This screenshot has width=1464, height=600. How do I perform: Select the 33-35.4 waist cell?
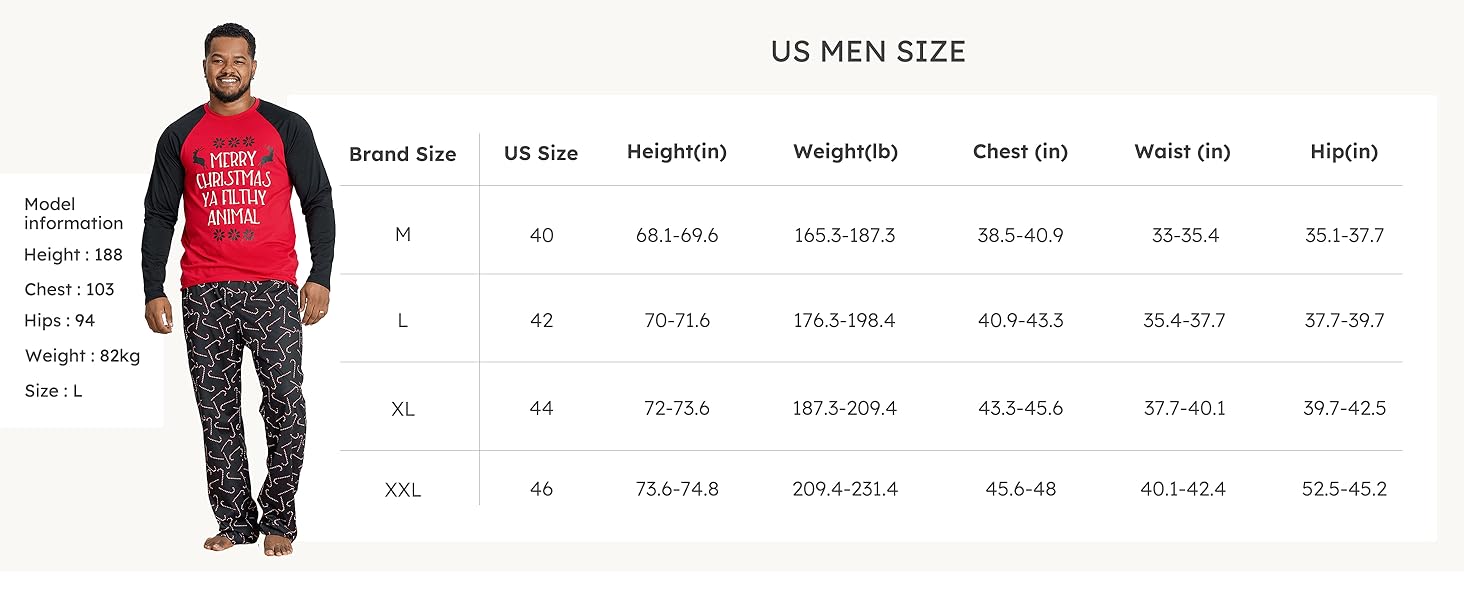click(1184, 236)
